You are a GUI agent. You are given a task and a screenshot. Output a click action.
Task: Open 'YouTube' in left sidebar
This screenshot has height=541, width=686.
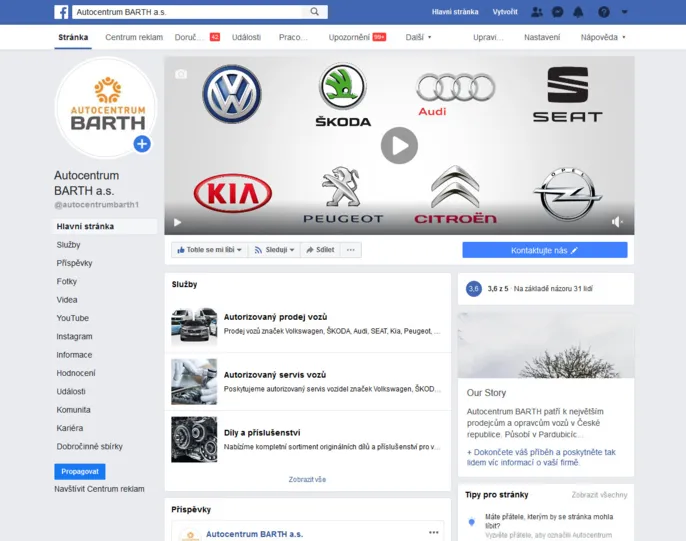73,318
